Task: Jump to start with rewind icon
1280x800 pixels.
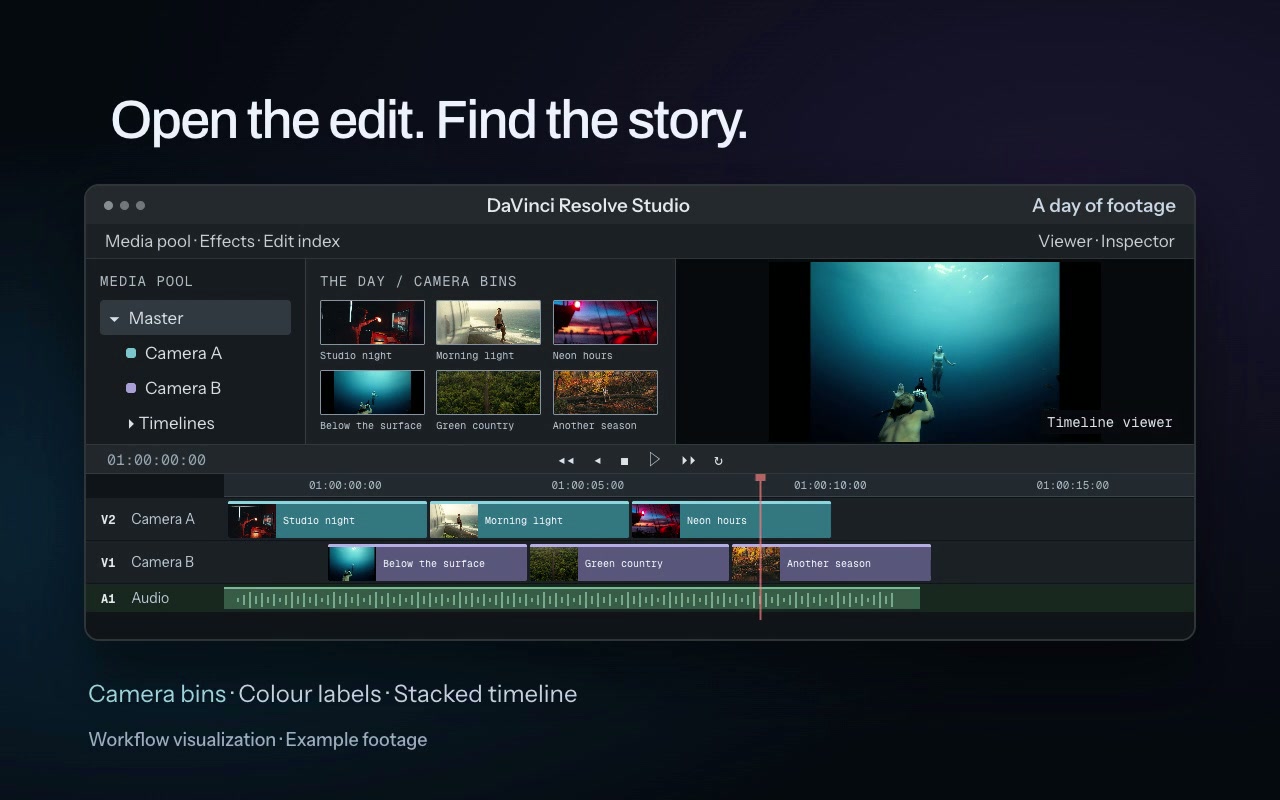Action: (x=566, y=460)
